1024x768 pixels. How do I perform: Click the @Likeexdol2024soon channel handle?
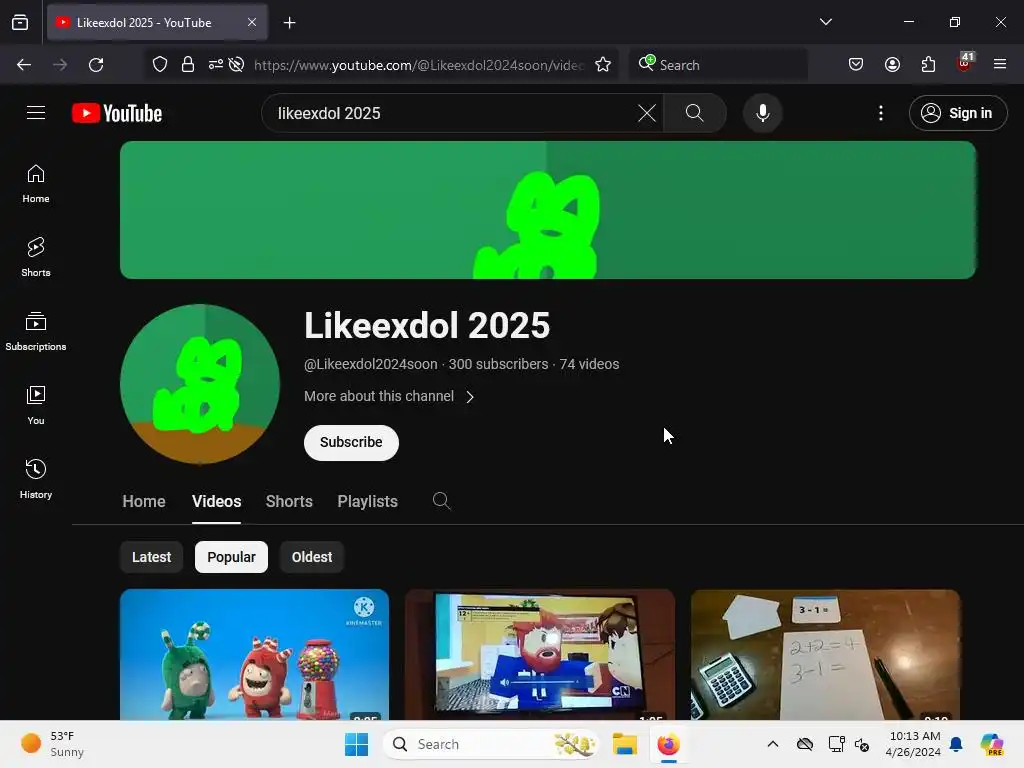tap(370, 364)
